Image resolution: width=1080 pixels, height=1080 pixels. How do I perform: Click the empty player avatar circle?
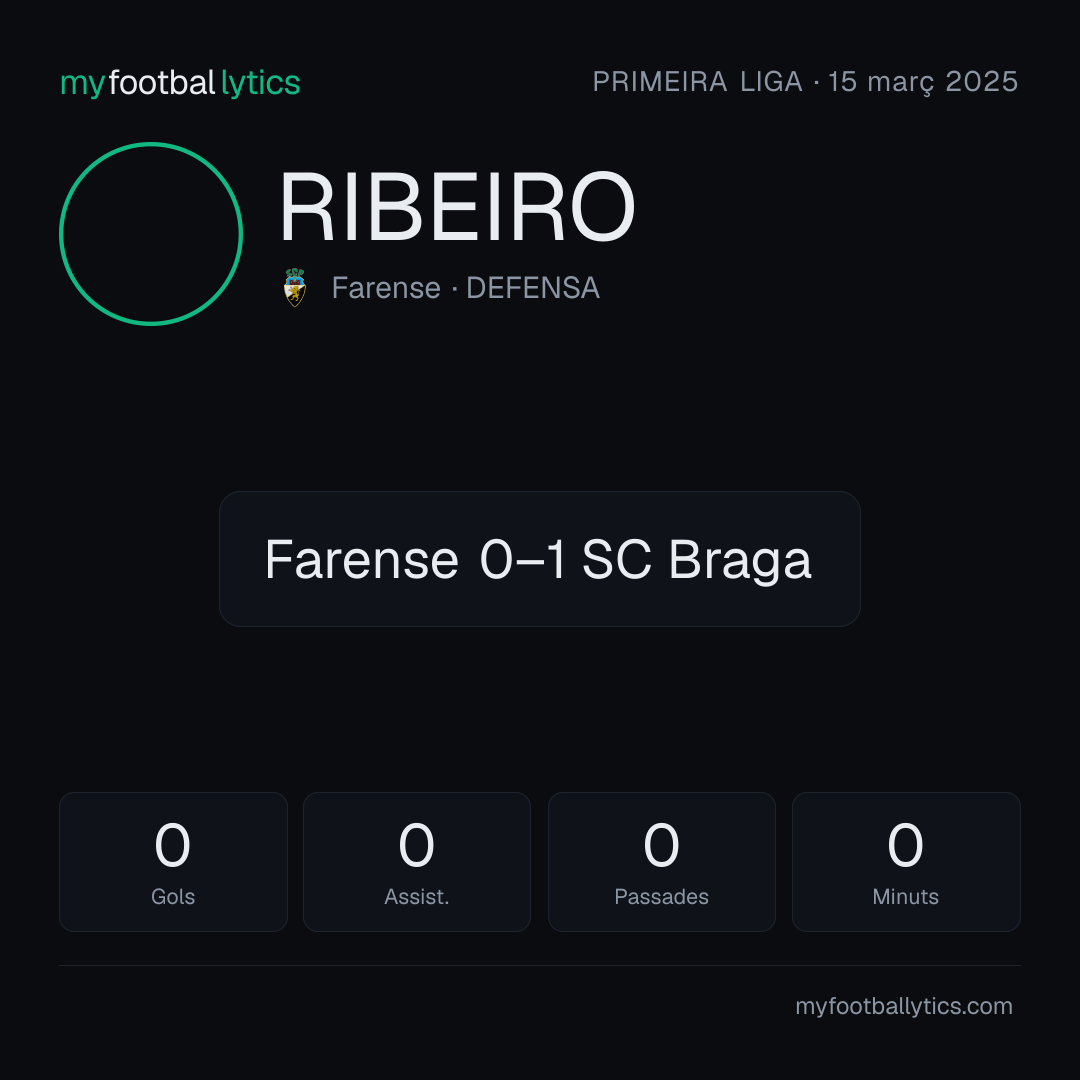click(151, 233)
